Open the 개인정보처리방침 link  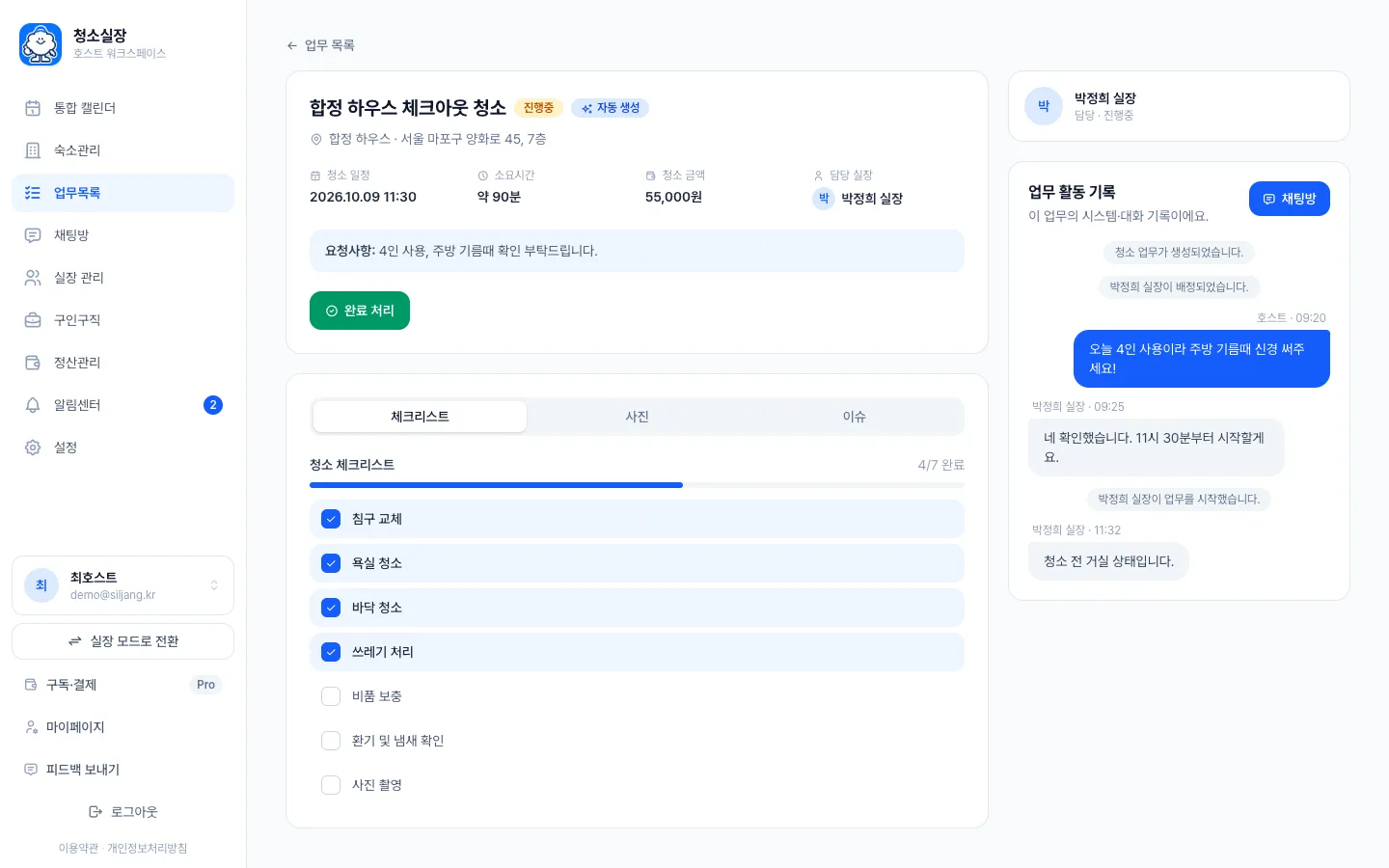coord(147,849)
